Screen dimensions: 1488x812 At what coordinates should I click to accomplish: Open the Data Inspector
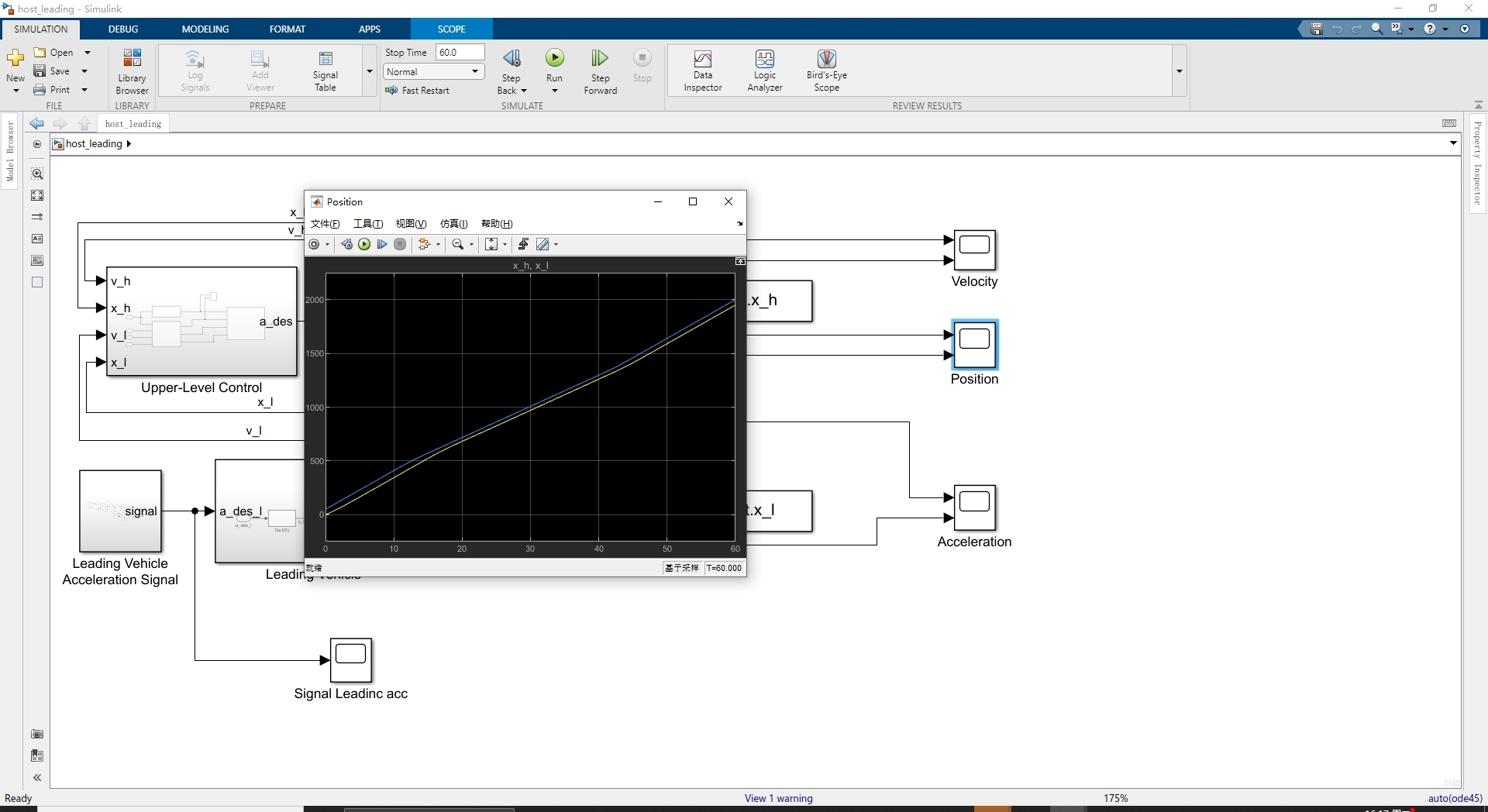click(702, 71)
